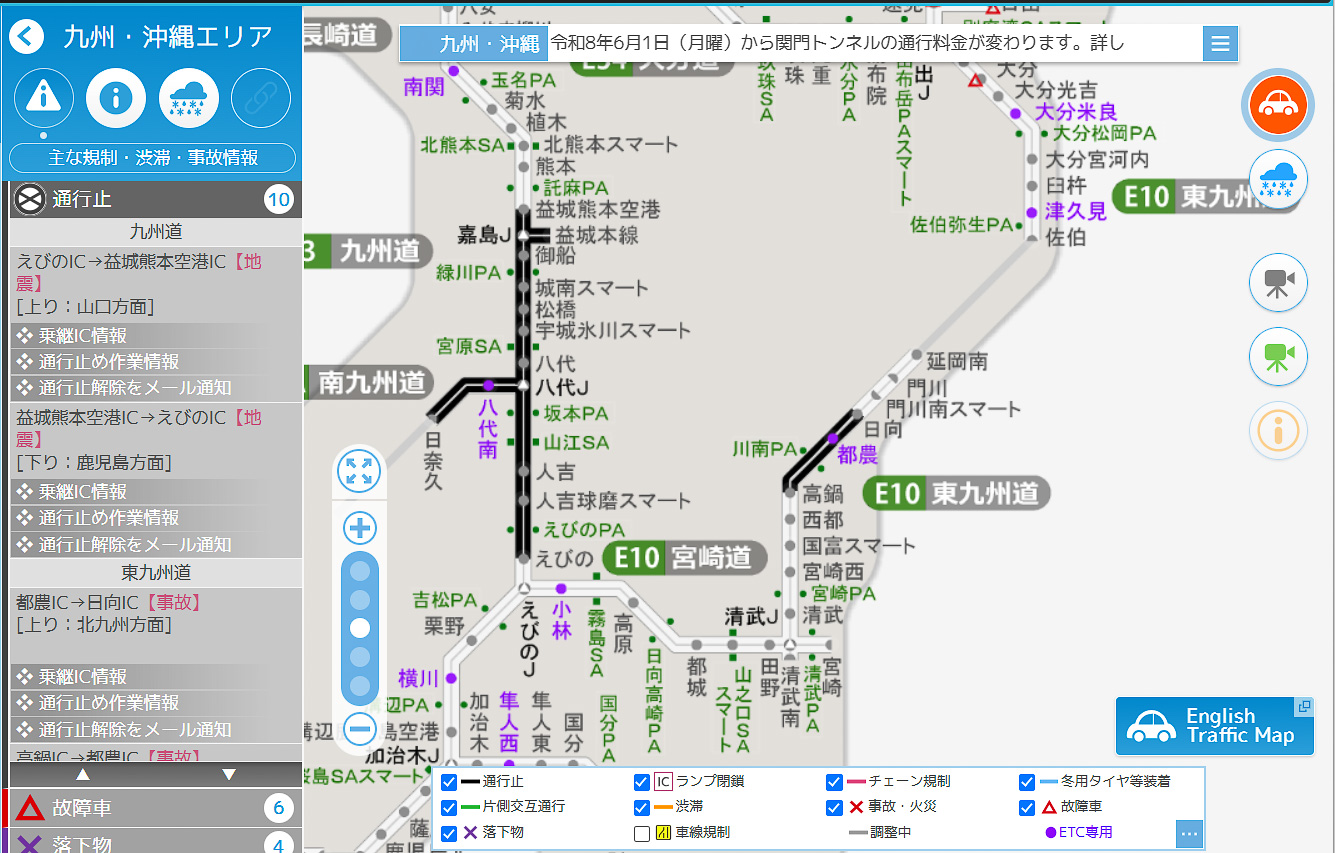Viewport: 1335px width, 853px height.
Task: Show the green camera icon layer
Action: [1278, 357]
